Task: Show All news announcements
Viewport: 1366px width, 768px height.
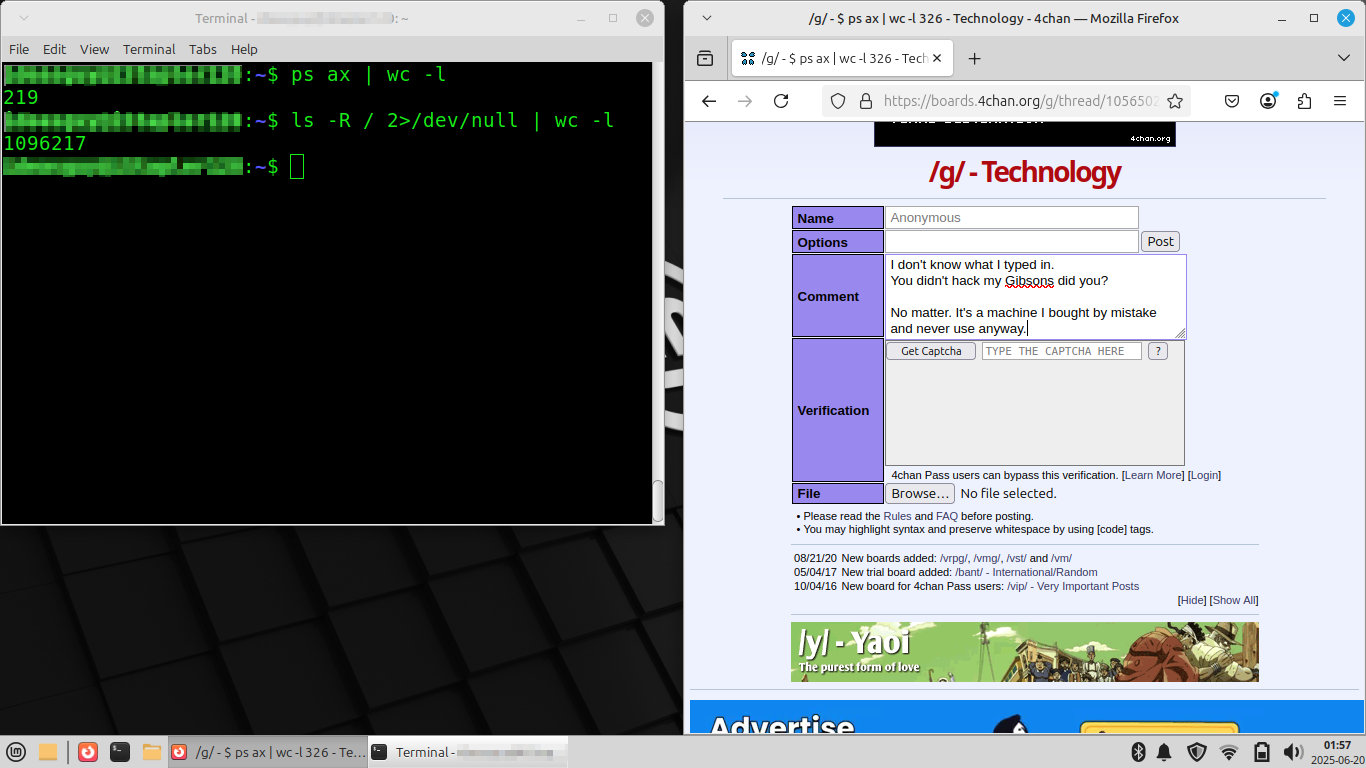Action: (1234, 600)
